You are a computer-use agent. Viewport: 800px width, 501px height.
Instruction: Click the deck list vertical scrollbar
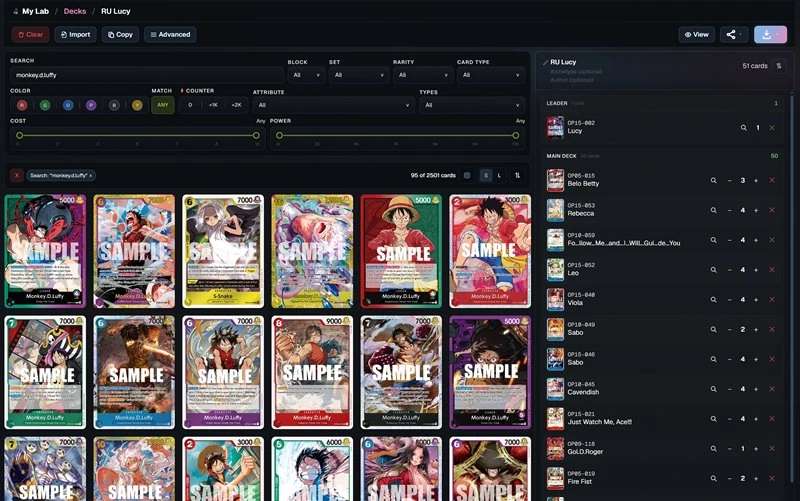point(791,286)
